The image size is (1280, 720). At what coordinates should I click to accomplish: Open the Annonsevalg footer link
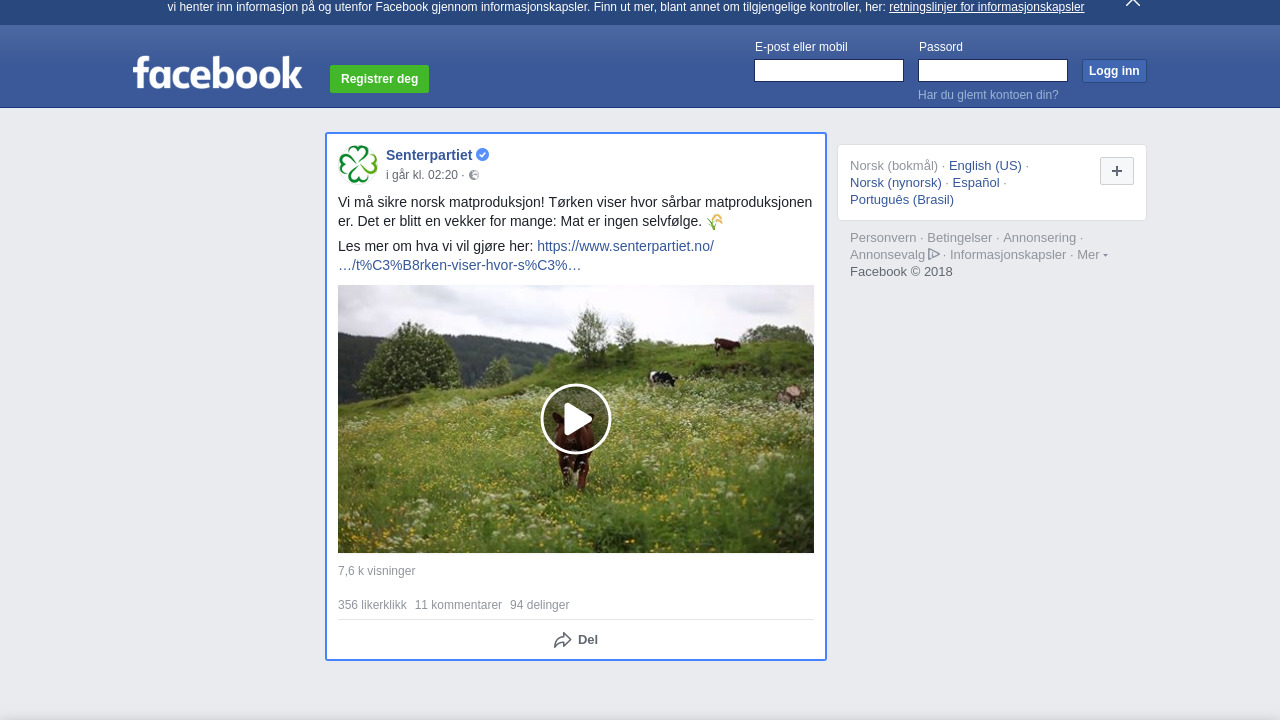tap(887, 255)
